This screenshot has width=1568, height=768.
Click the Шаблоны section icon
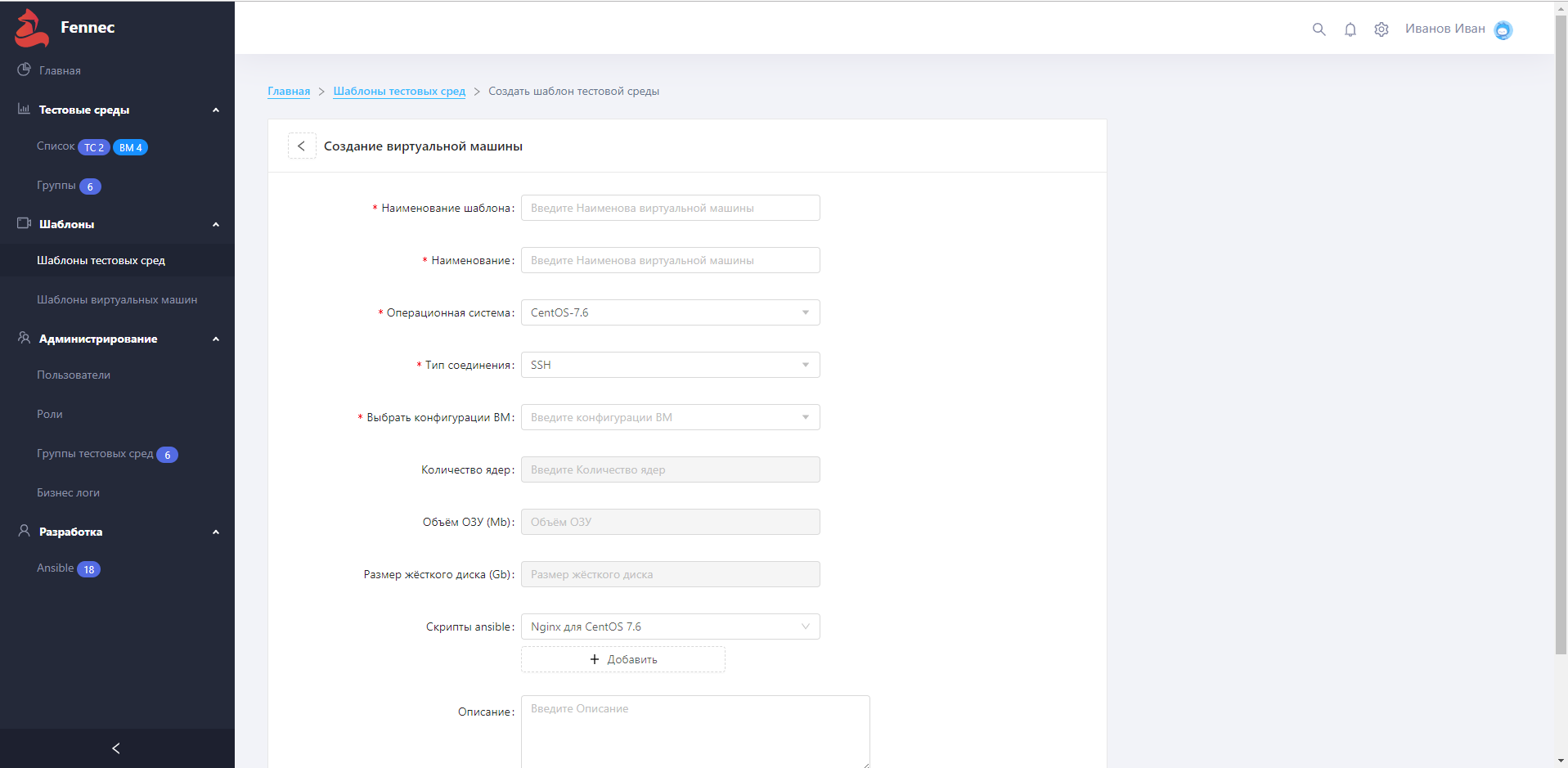(x=25, y=223)
